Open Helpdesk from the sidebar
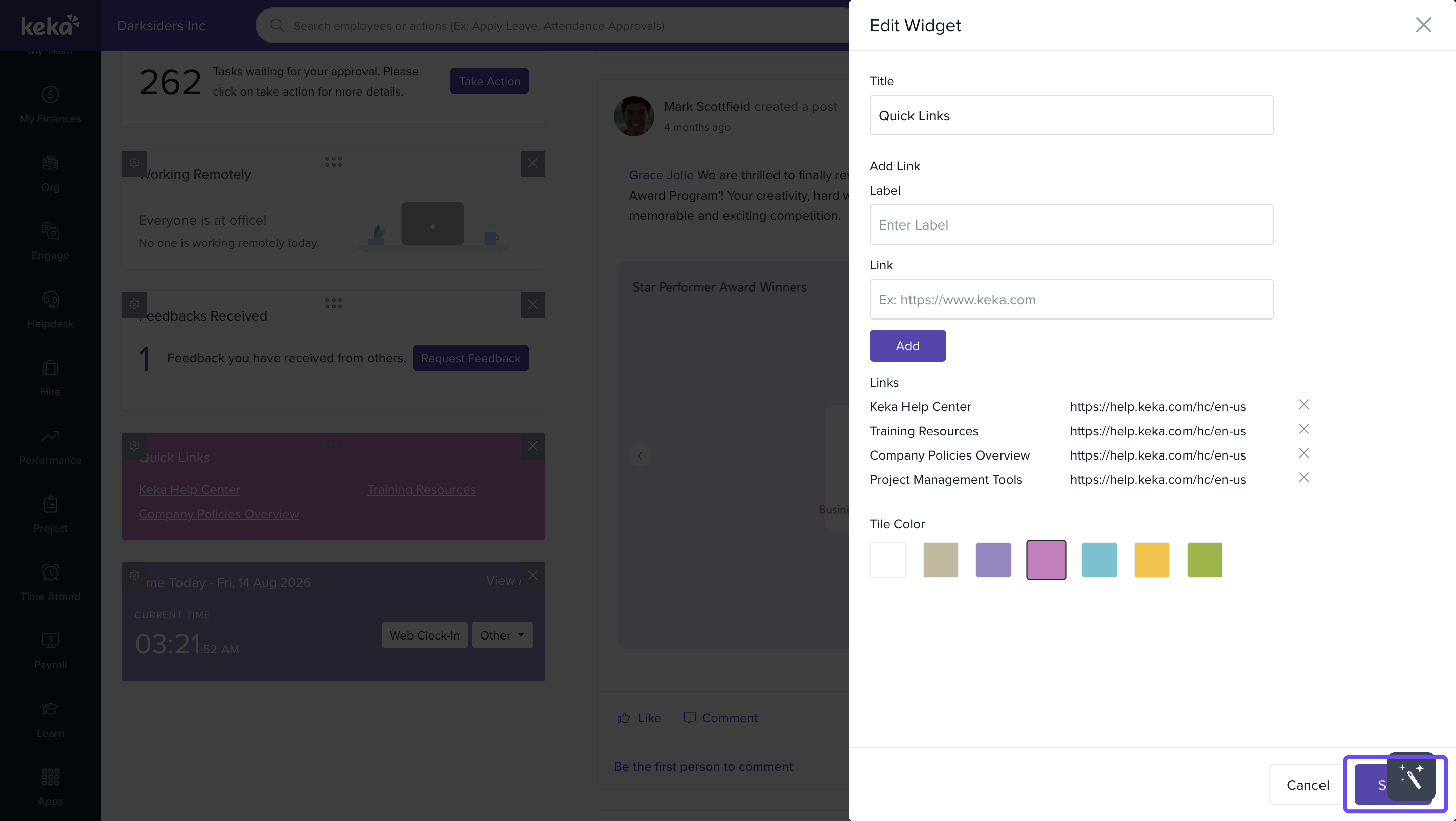The height and width of the screenshot is (821, 1456). (51, 310)
